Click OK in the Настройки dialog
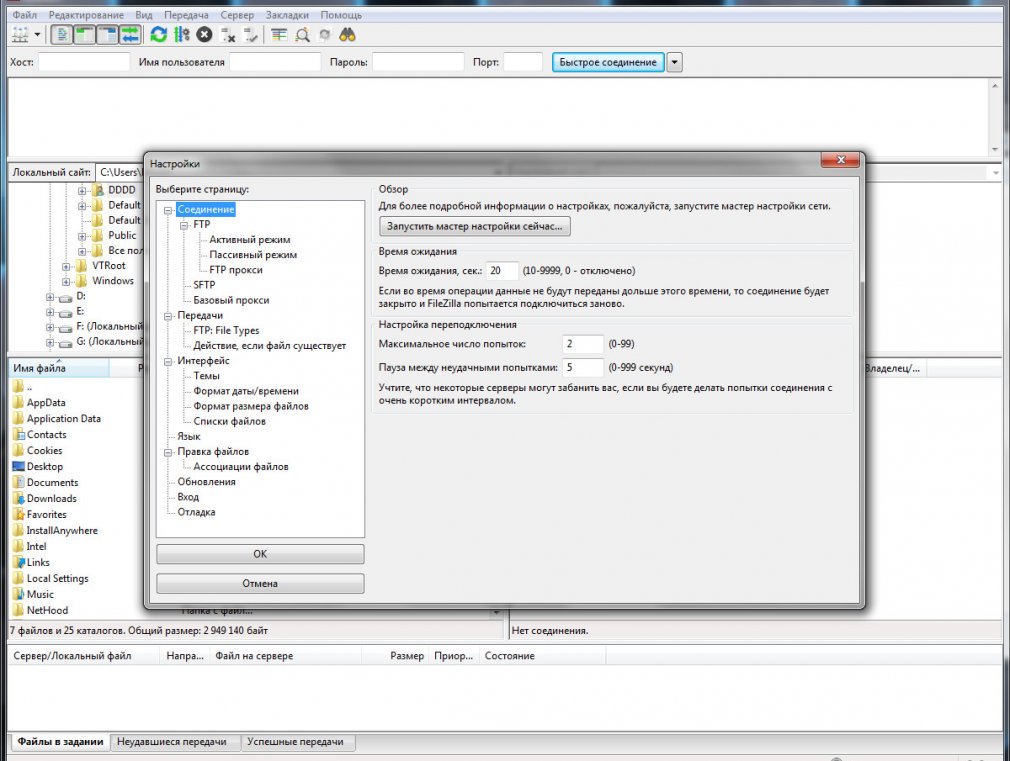 point(260,554)
